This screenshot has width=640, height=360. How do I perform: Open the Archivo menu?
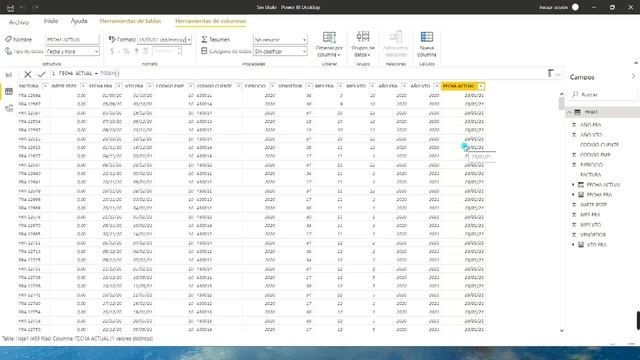pyautogui.click(x=19, y=22)
